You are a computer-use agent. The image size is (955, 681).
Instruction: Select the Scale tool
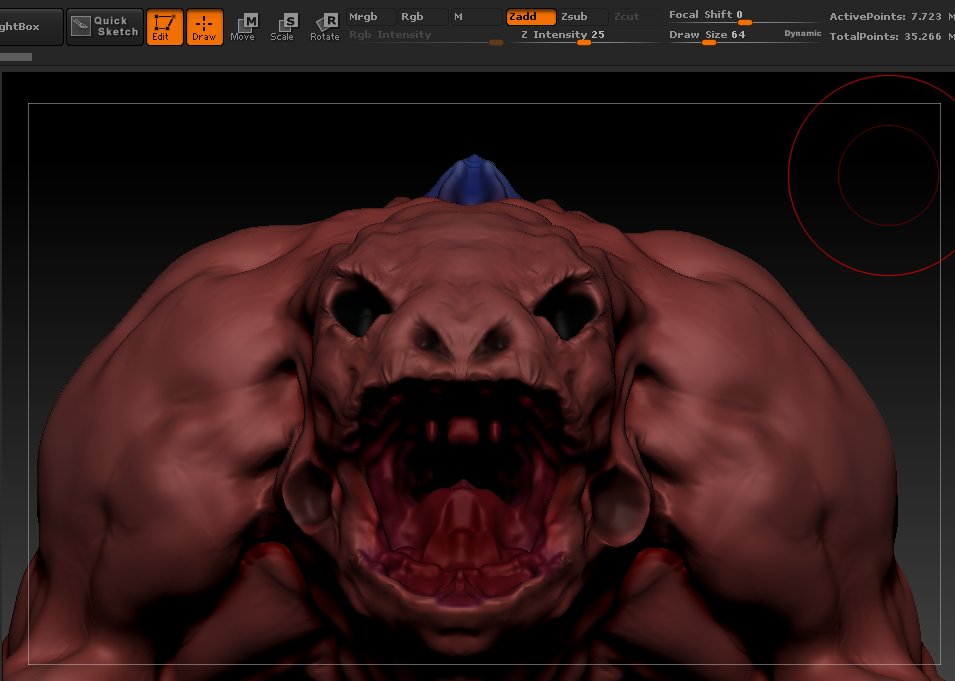[283, 27]
